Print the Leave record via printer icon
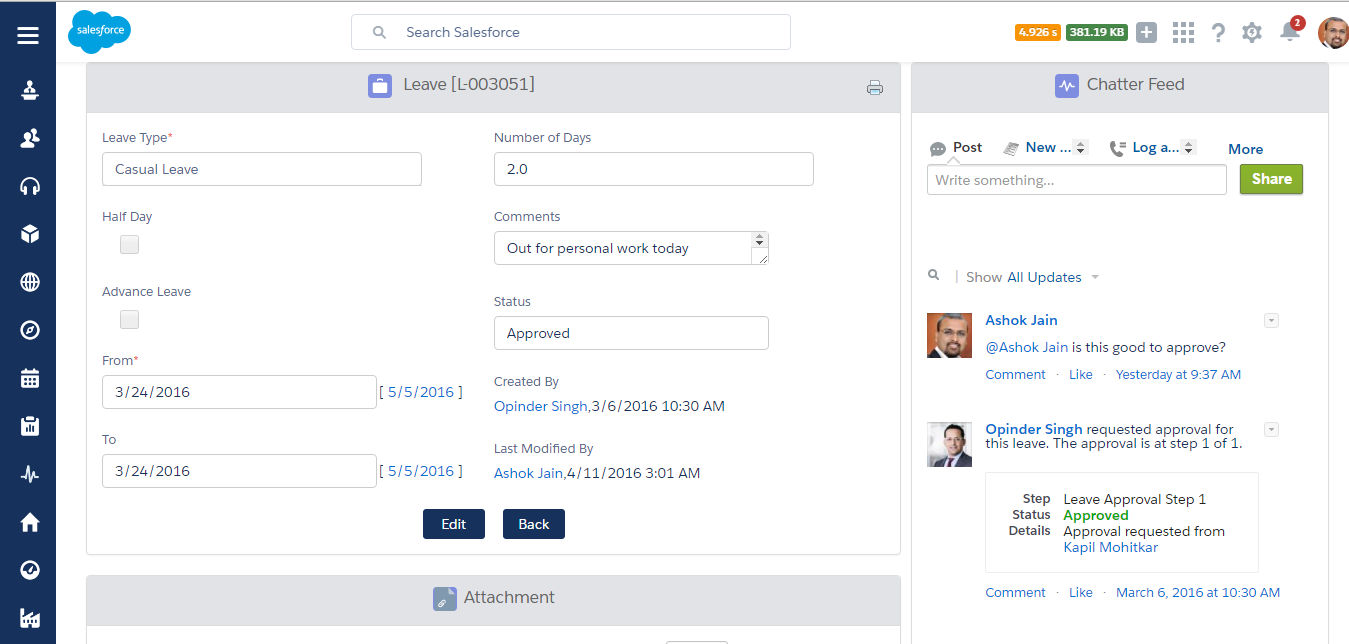The width and height of the screenshot is (1349, 644). point(875,88)
